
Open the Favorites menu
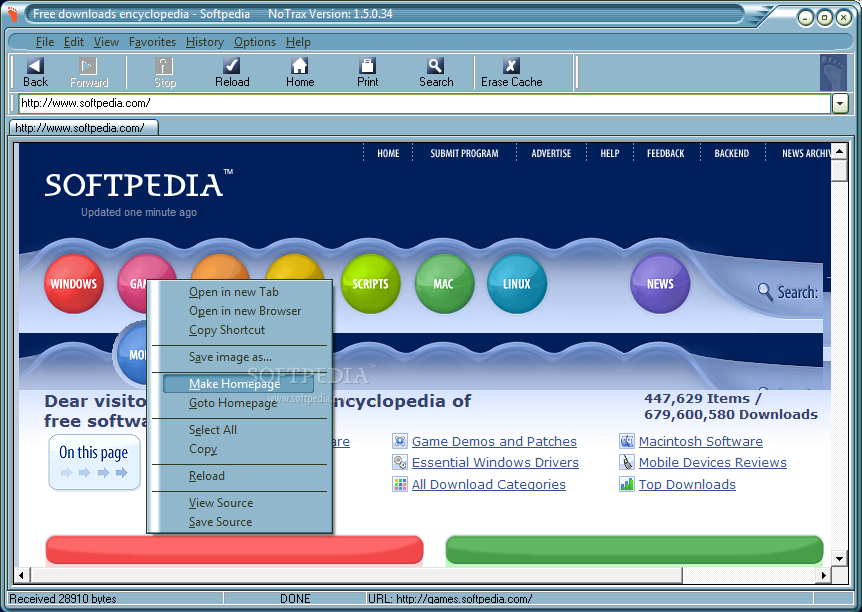152,42
